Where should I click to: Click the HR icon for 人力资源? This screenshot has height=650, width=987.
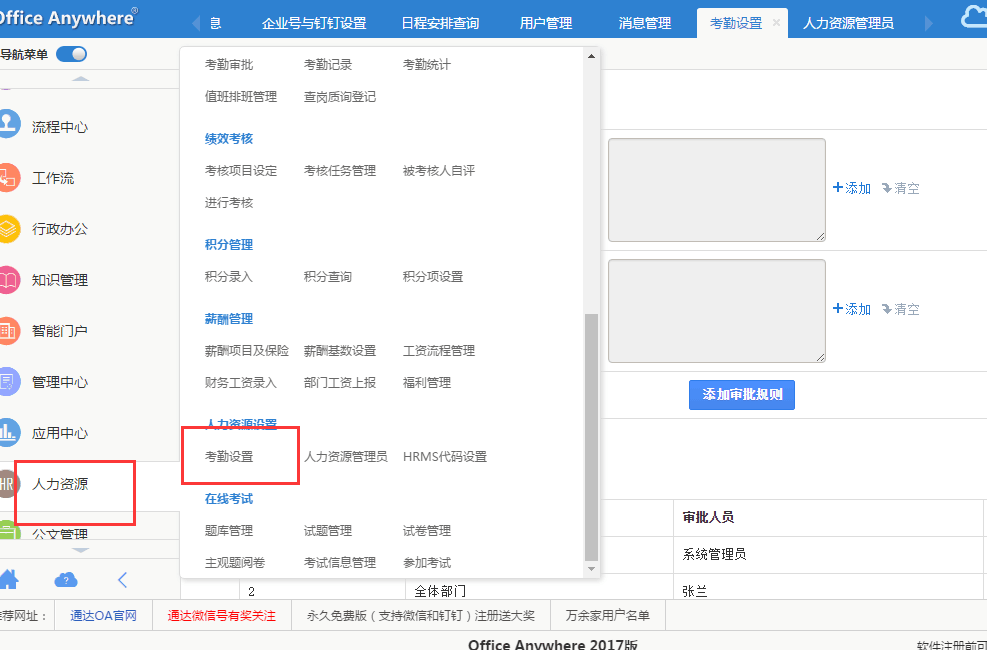pyautogui.click(x=8, y=484)
